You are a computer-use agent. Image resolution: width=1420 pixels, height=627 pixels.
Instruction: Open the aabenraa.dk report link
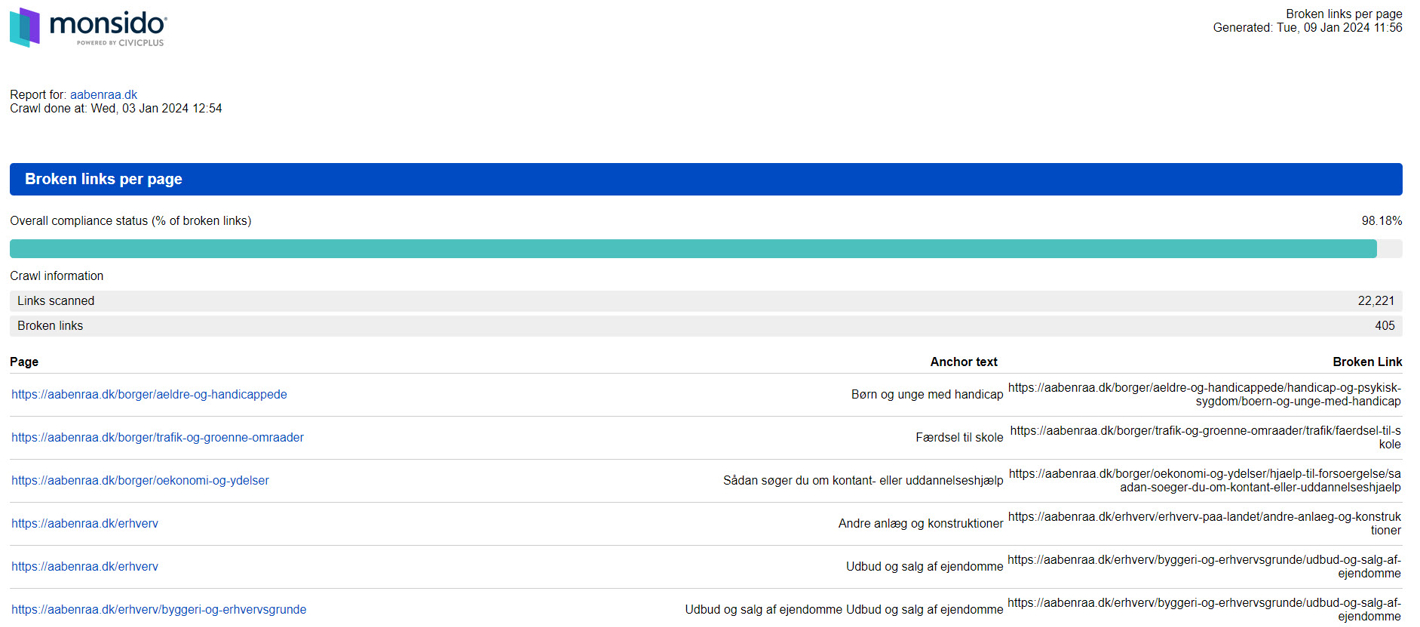(x=103, y=95)
